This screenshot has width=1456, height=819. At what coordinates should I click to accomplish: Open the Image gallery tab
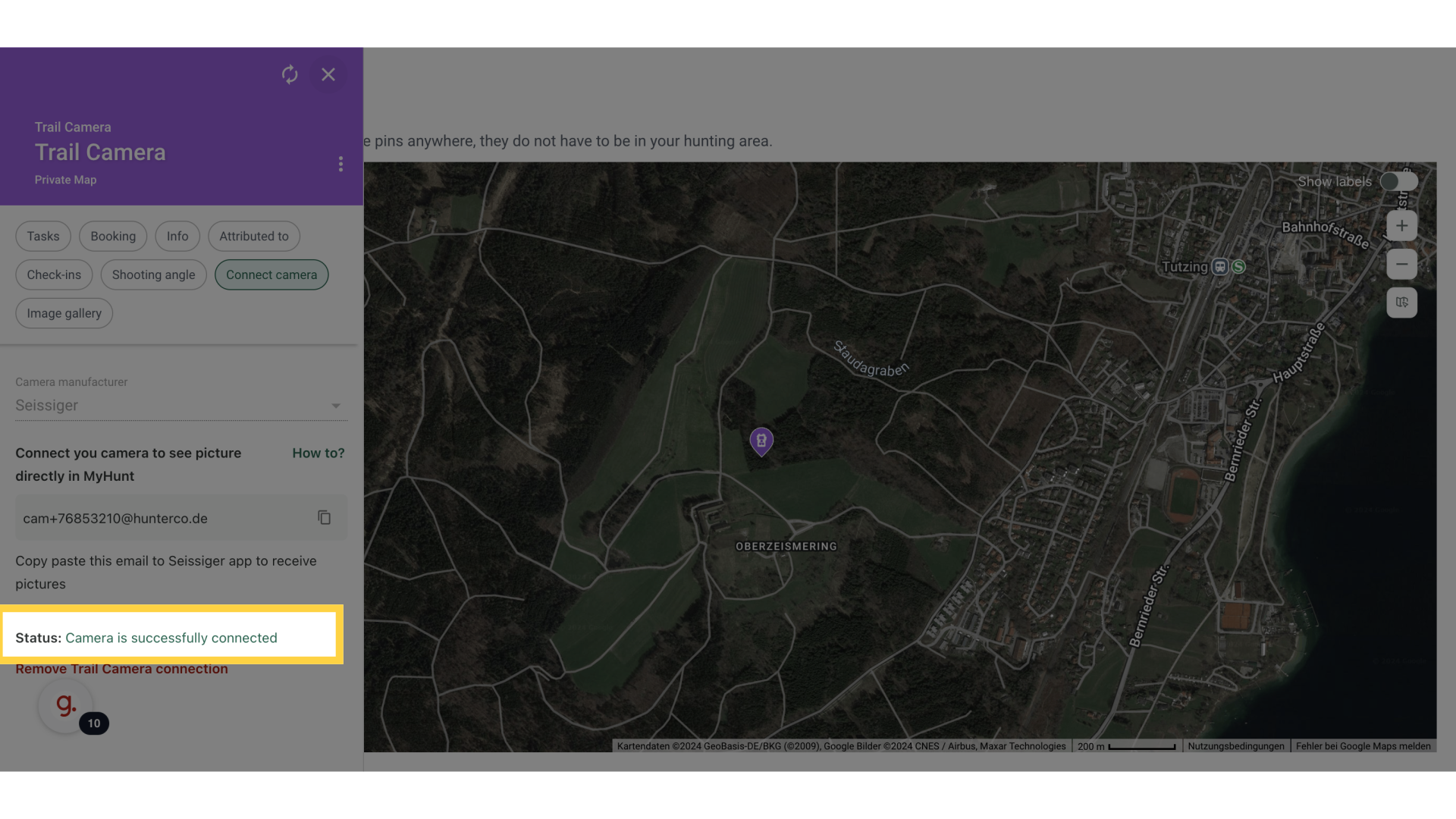pos(64,314)
